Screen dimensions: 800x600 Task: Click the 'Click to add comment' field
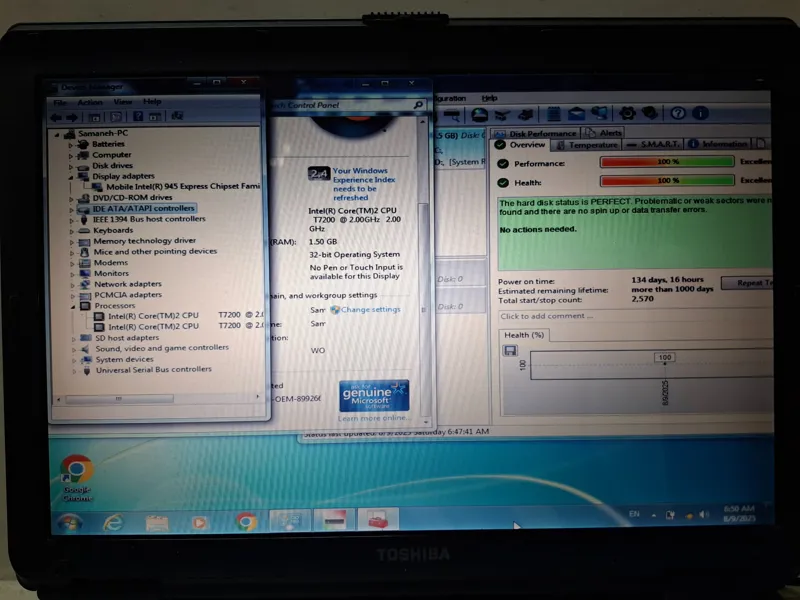[x=635, y=316]
